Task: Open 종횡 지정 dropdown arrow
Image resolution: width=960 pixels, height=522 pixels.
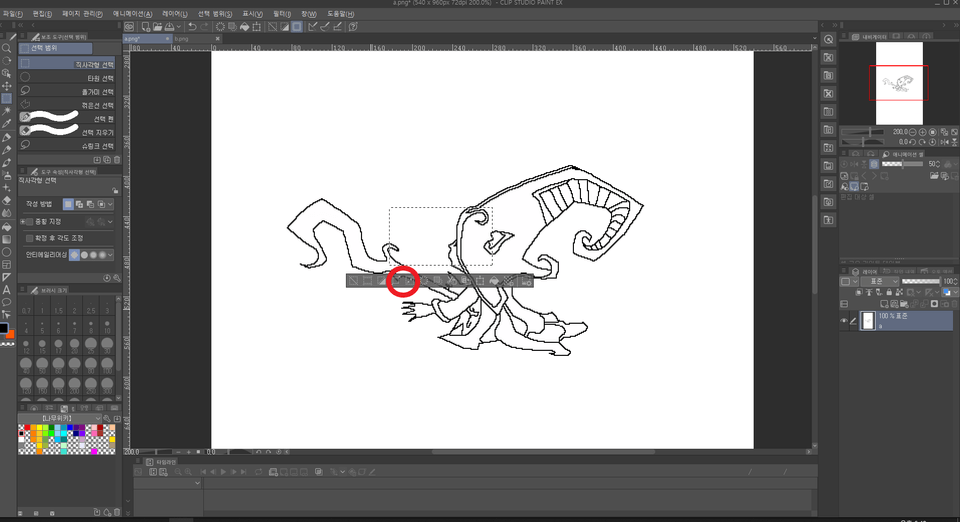Action: (x=110, y=222)
